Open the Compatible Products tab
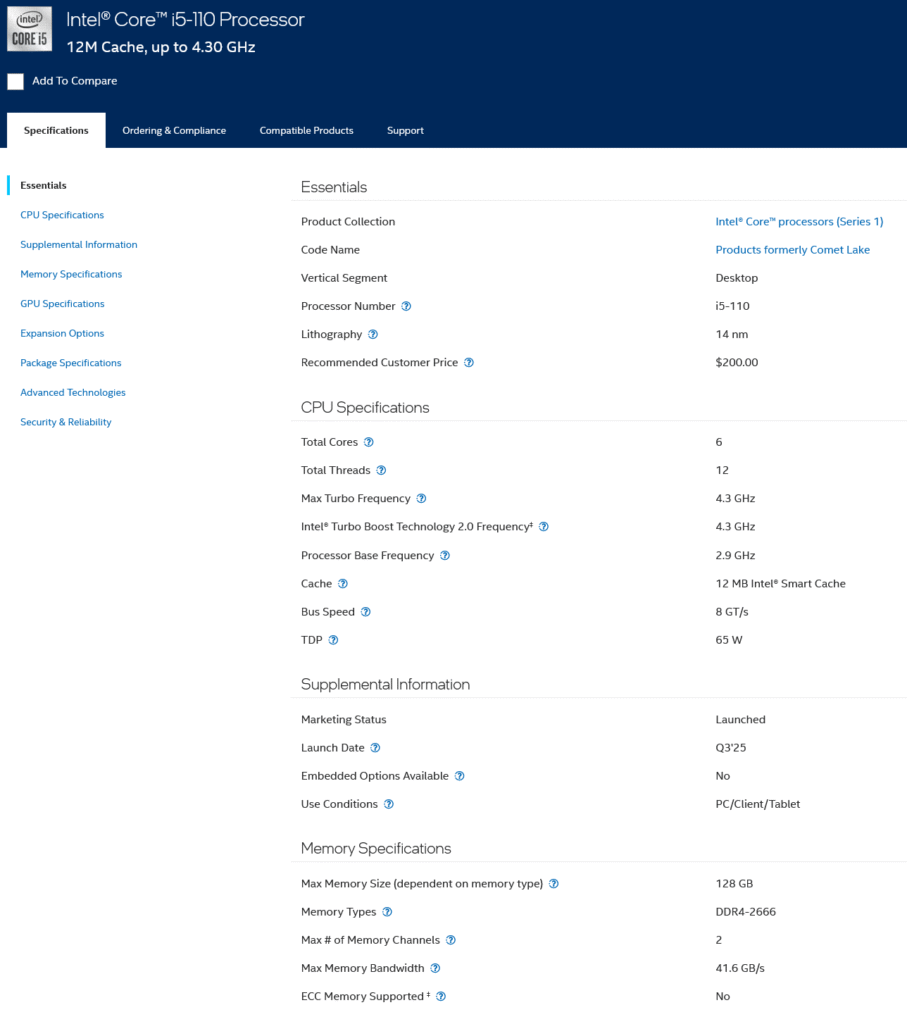Image resolution: width=907 pixels, height=1024 pixels. tap(306, 131)
